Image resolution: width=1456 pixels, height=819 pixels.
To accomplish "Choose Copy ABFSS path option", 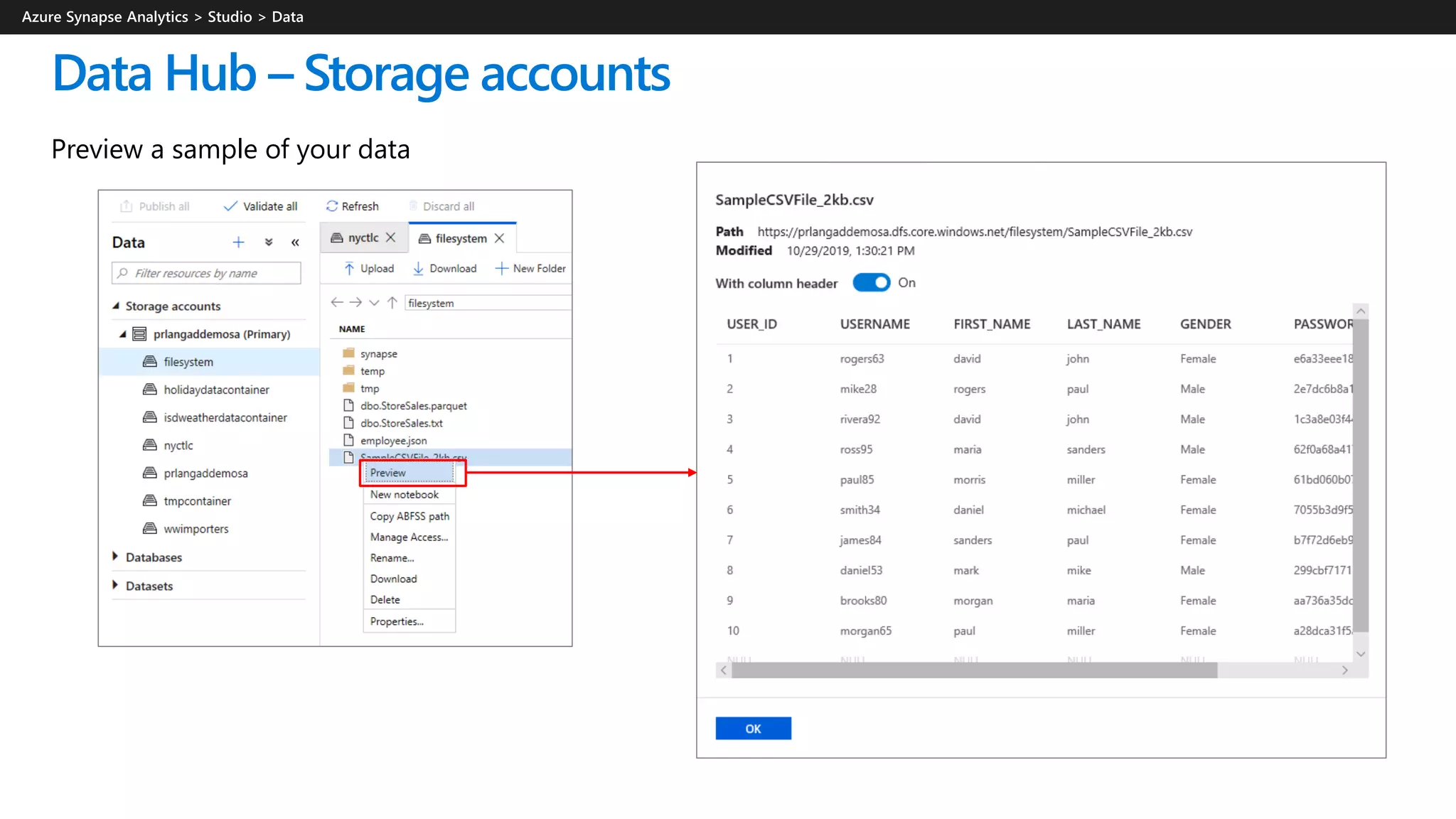I will pos(409,516).
